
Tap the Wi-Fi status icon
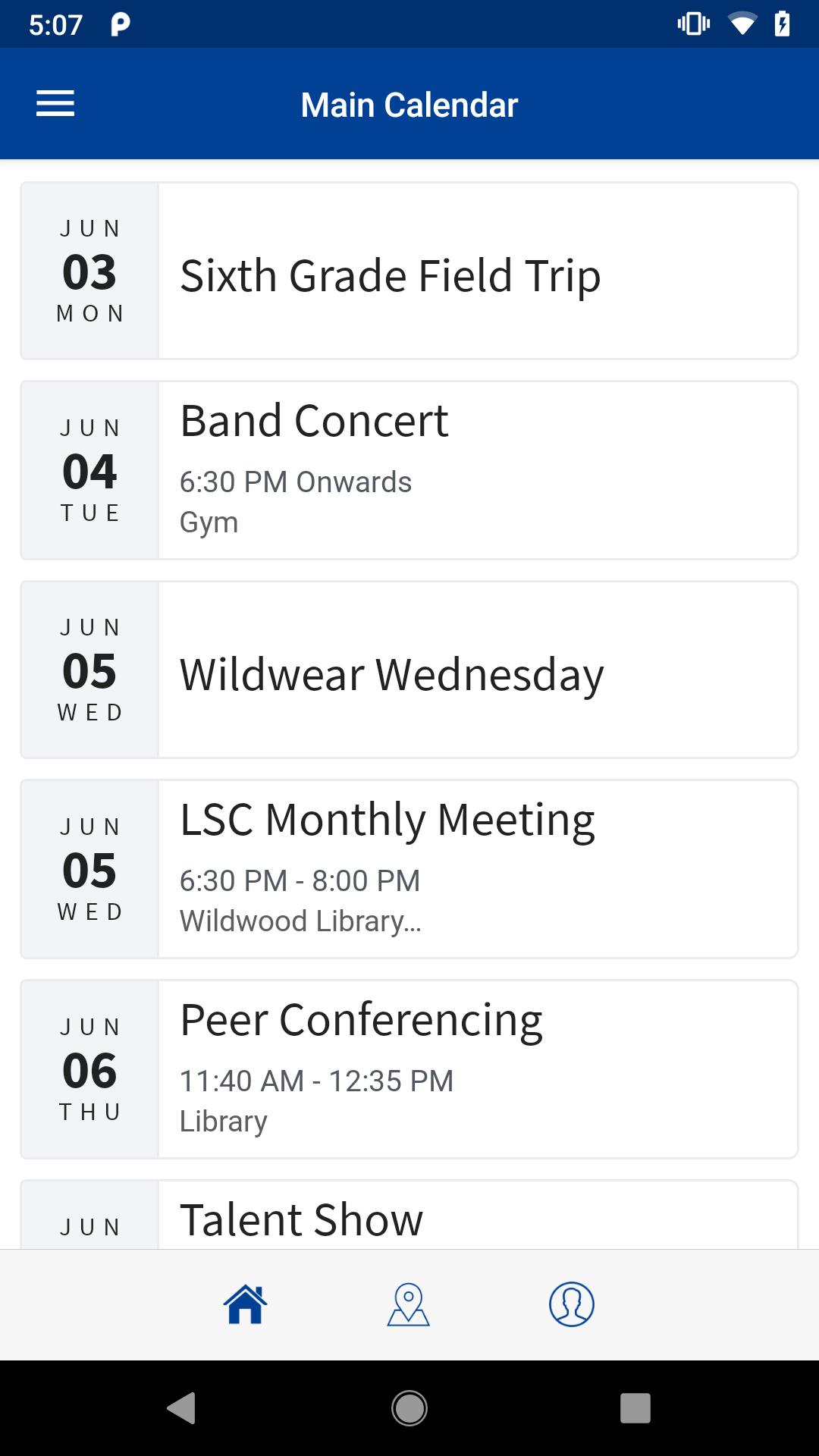742,24
